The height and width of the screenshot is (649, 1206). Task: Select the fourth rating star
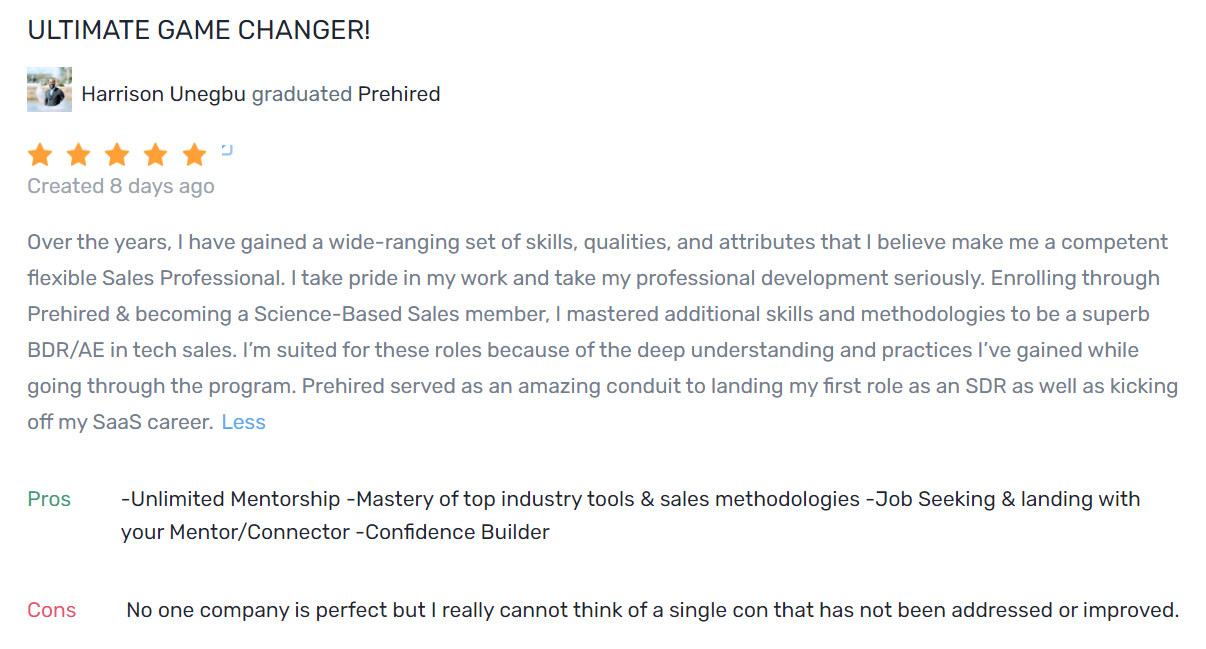156,155
